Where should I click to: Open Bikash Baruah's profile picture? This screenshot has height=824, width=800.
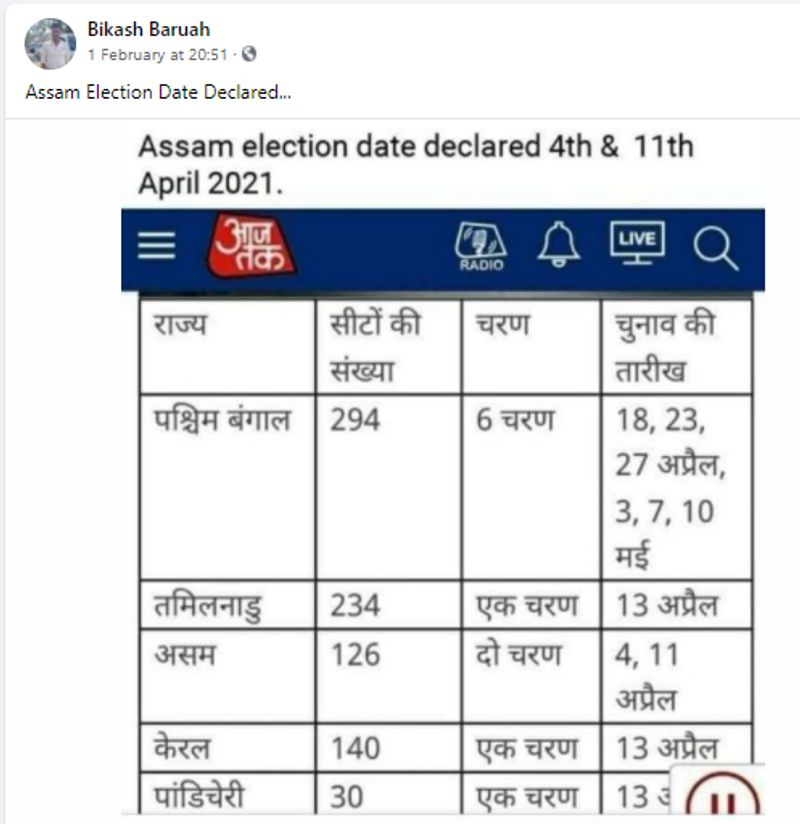click(50, 43)
